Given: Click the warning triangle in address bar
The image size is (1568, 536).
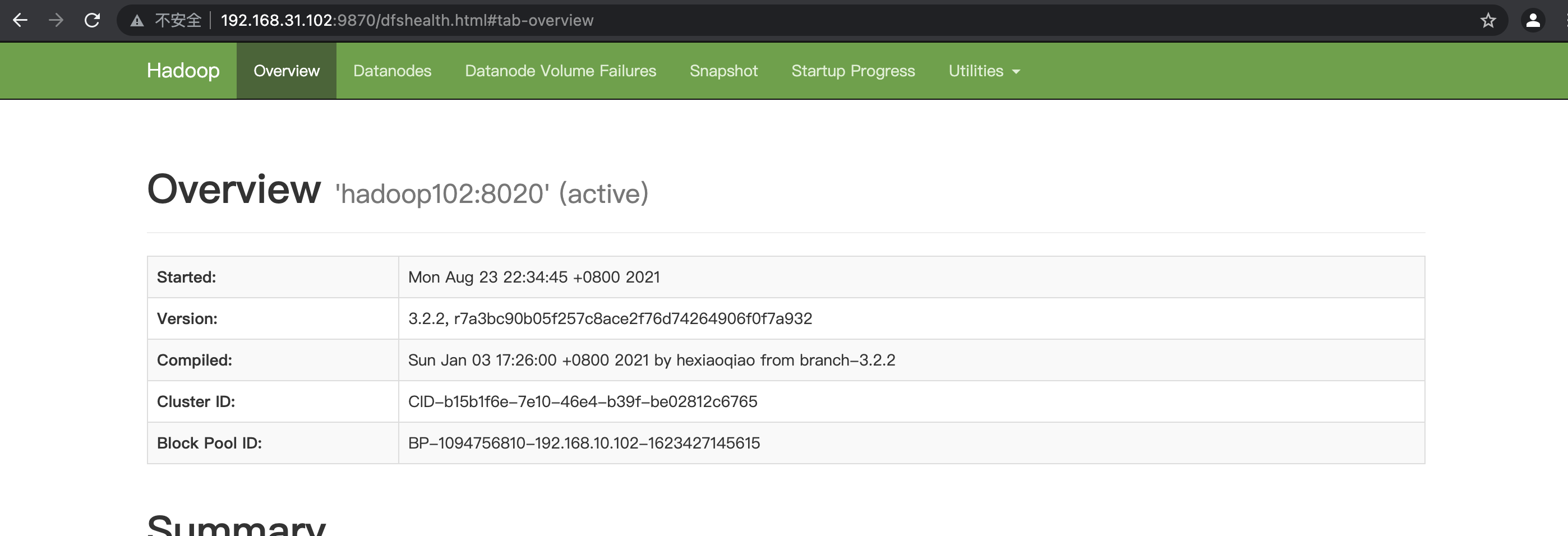Looking at the screenshot, I should 136,20.
